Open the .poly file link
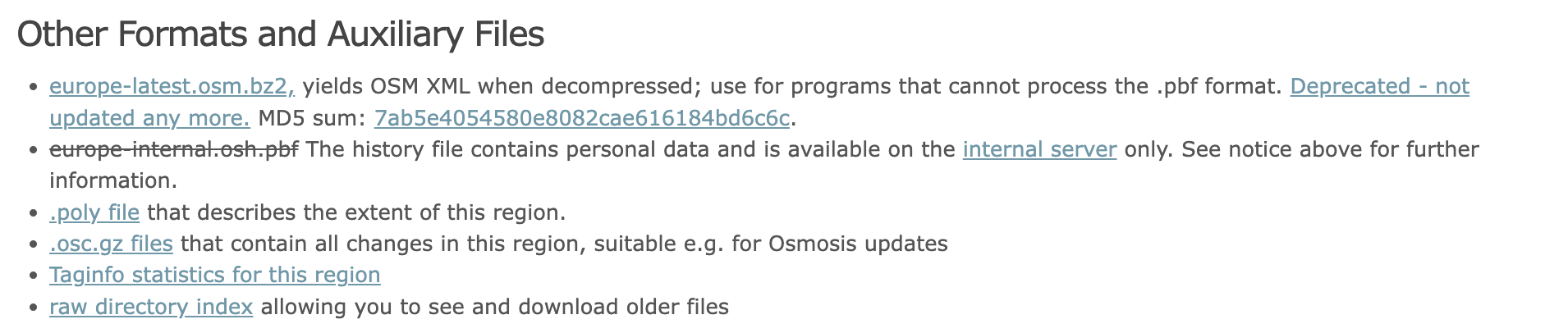Viewport: 1568px width, 333px height. click(x=94, y=213)
